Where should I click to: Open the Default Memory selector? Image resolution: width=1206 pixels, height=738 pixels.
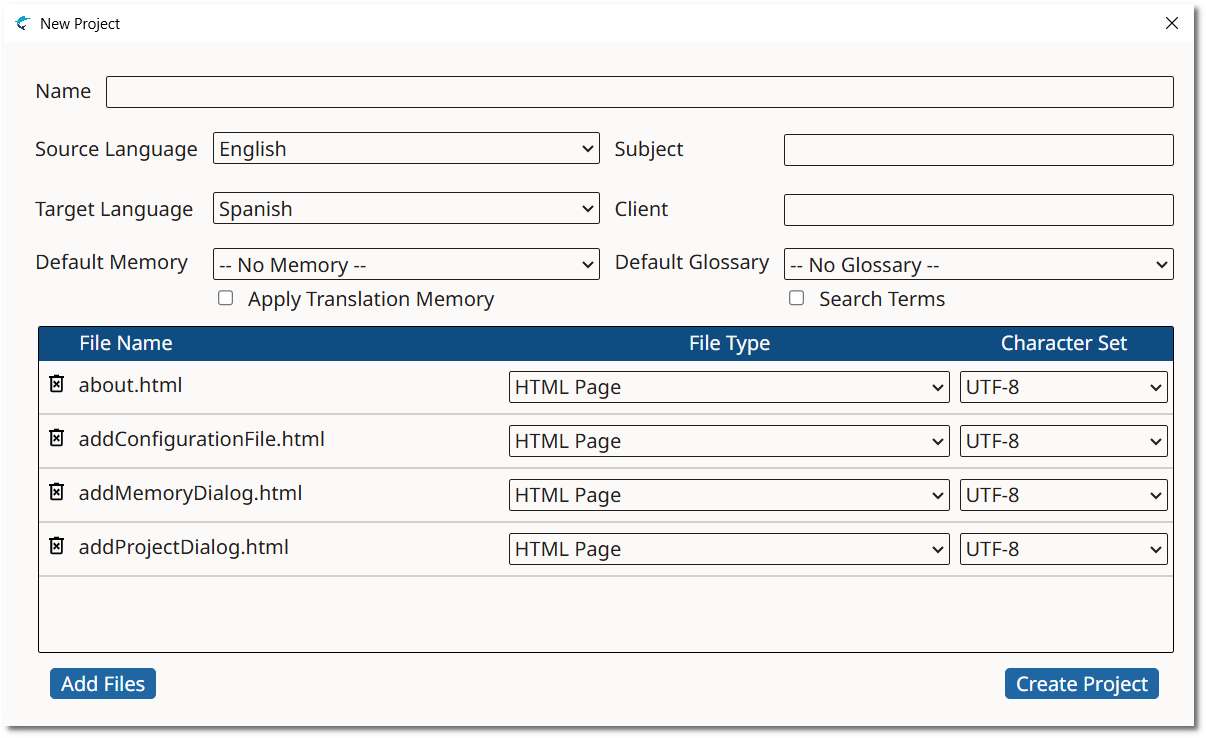coord(406,265)
